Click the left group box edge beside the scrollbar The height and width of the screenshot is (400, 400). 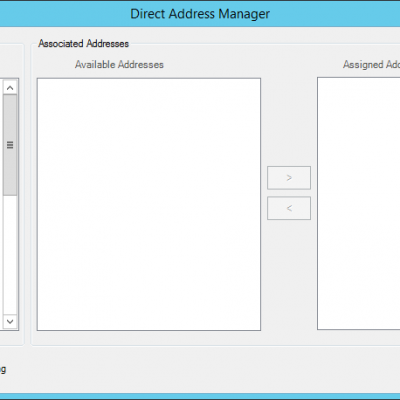(22, 195)
